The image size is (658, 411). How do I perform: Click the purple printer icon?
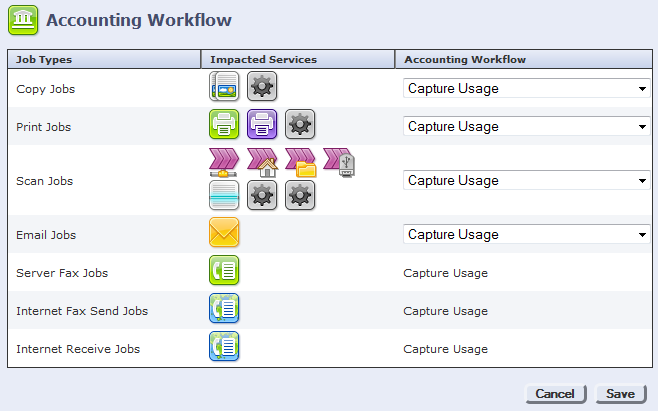coord(262,125)
